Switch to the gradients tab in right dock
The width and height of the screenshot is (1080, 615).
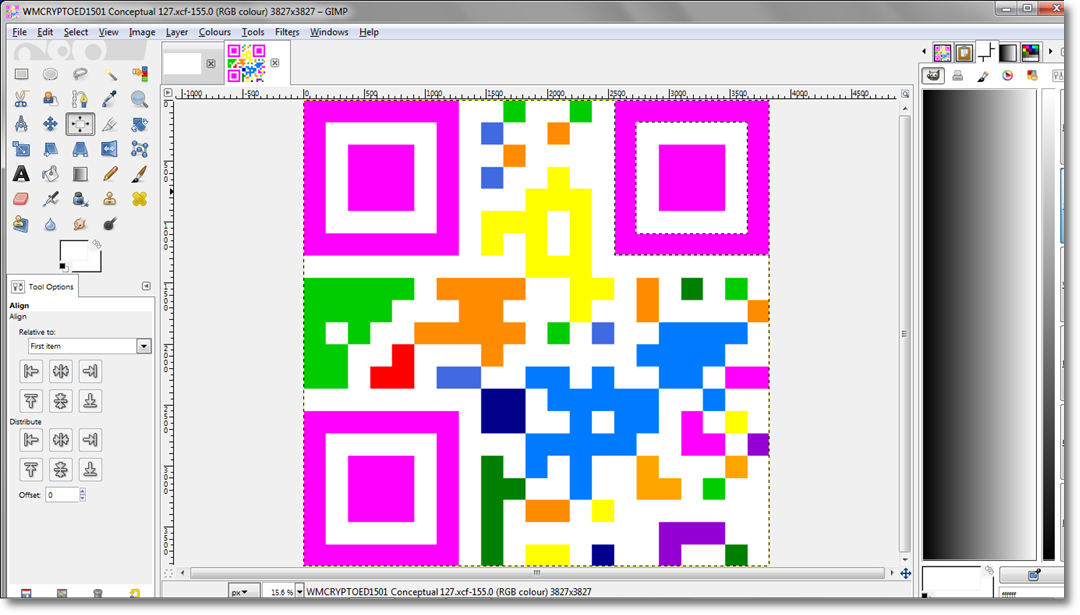1008,52
